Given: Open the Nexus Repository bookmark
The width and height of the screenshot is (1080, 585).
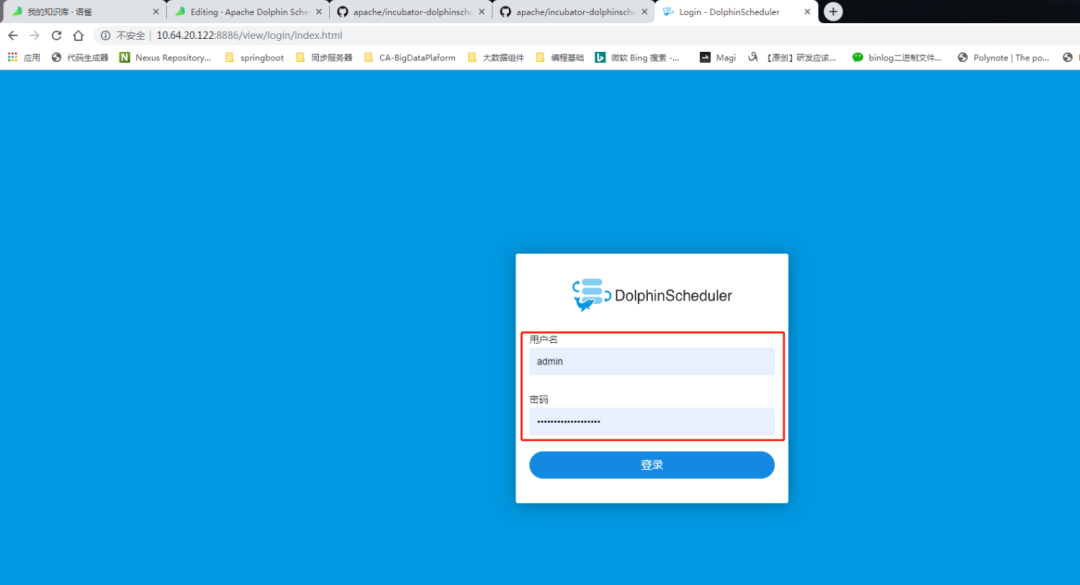Looking at the screenshot, I should tap(165, 58).
